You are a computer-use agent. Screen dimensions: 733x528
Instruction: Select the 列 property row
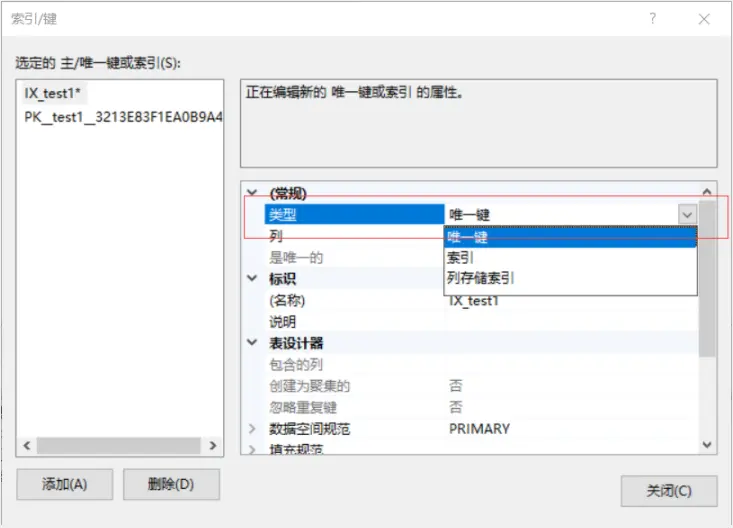point(354,236)
